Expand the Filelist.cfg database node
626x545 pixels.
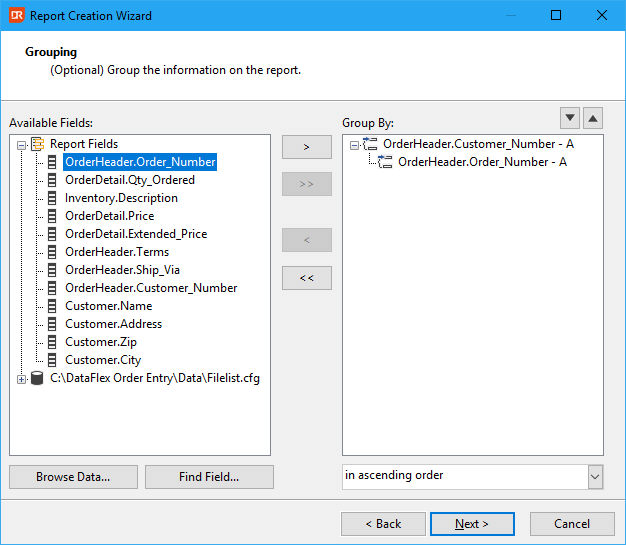click(x=22, y=379)
